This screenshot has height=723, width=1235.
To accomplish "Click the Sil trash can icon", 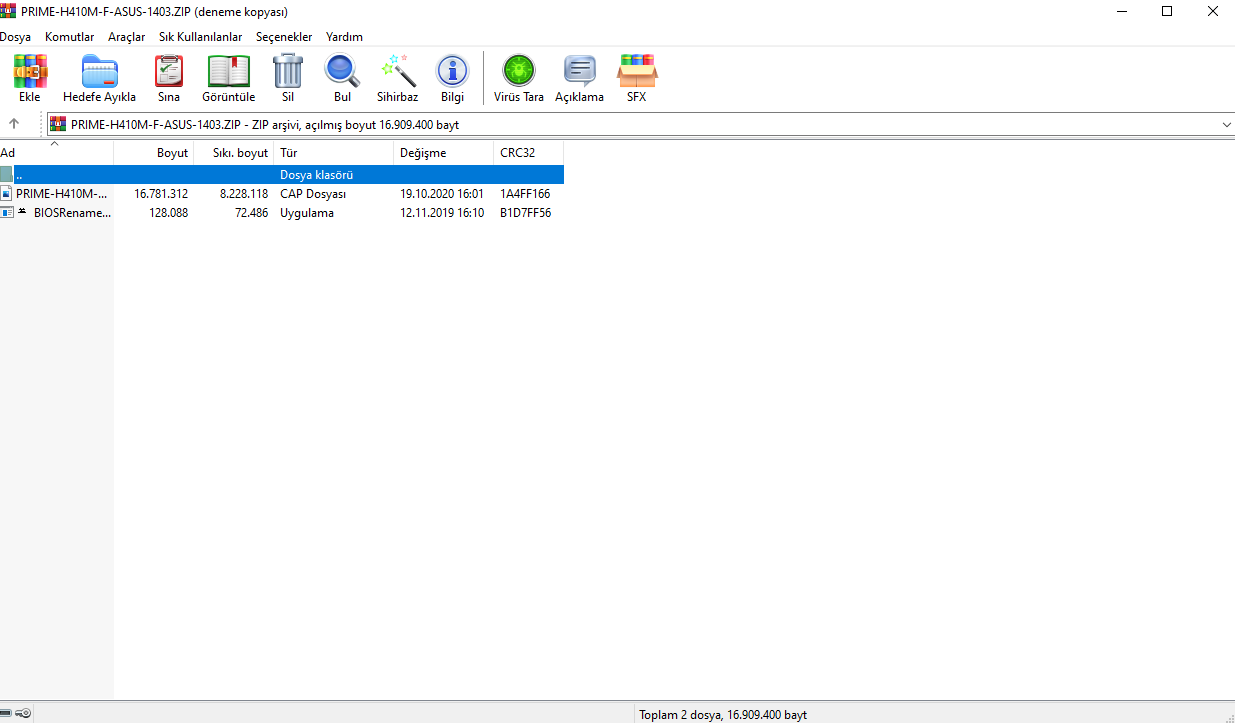I will (288, 72).
